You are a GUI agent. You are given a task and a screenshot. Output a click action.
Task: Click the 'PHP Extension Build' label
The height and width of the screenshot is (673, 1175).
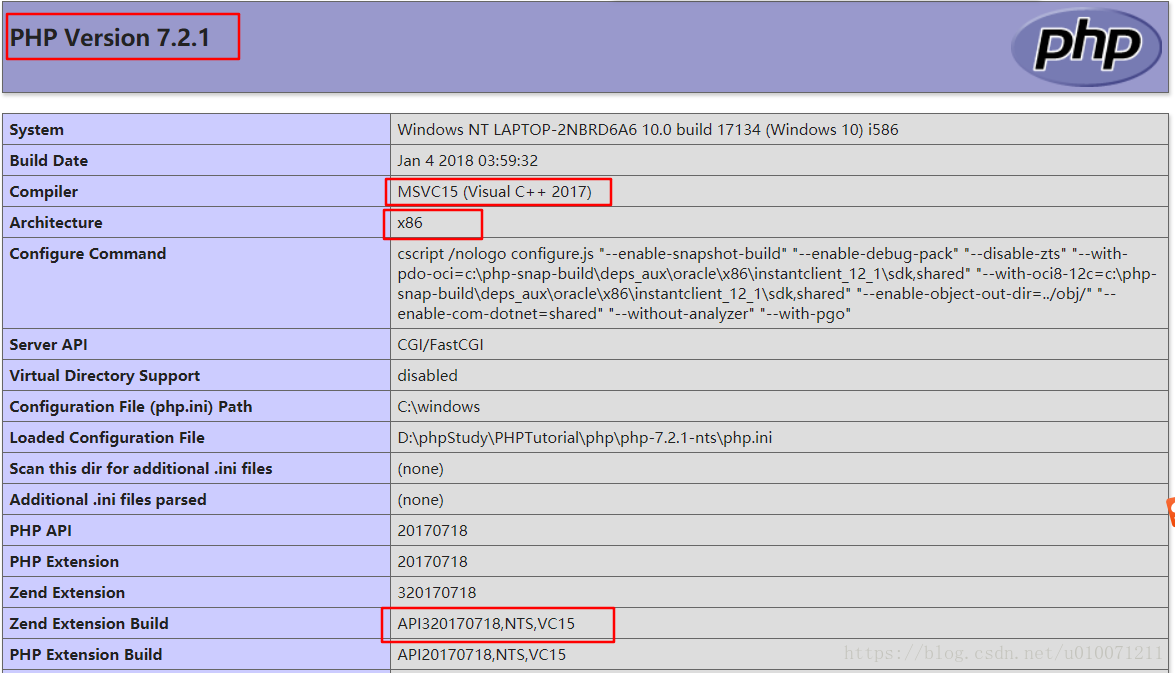[86, 654]
